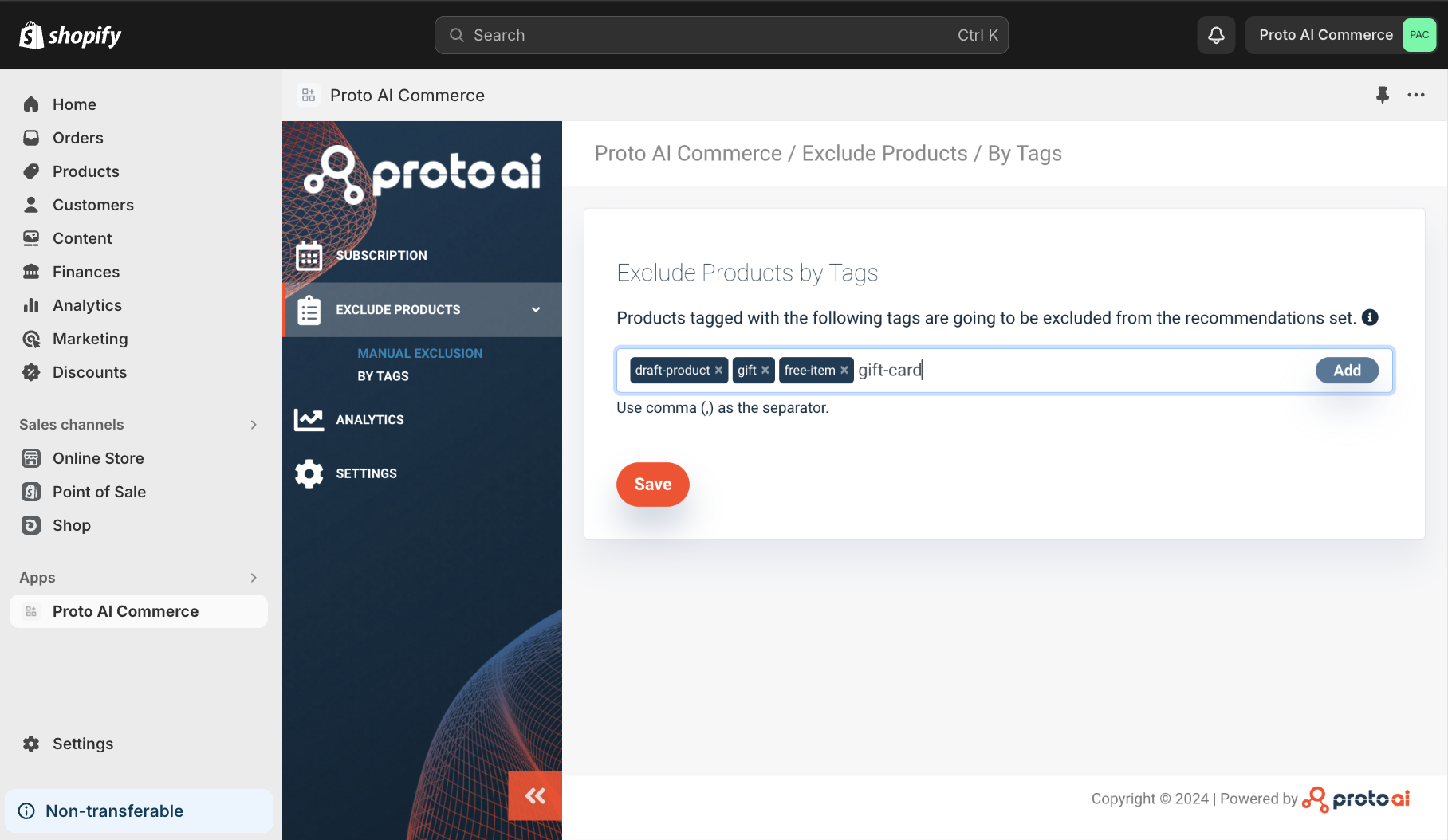The image size is (1448, 840).
Task: Open Analytics in the Proto AI panel
Action: coord(371,419)
